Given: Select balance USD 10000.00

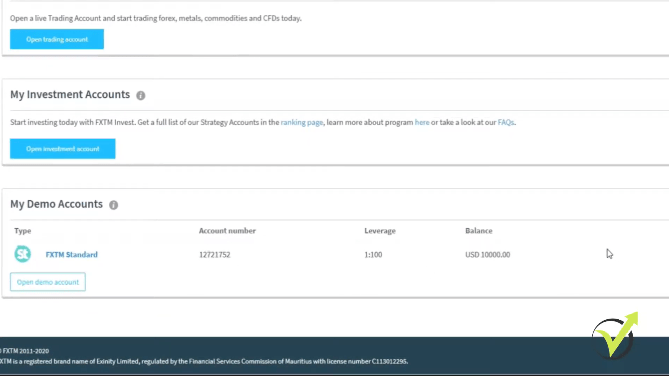Looking at the screenshot, I should tap(488, 255).
